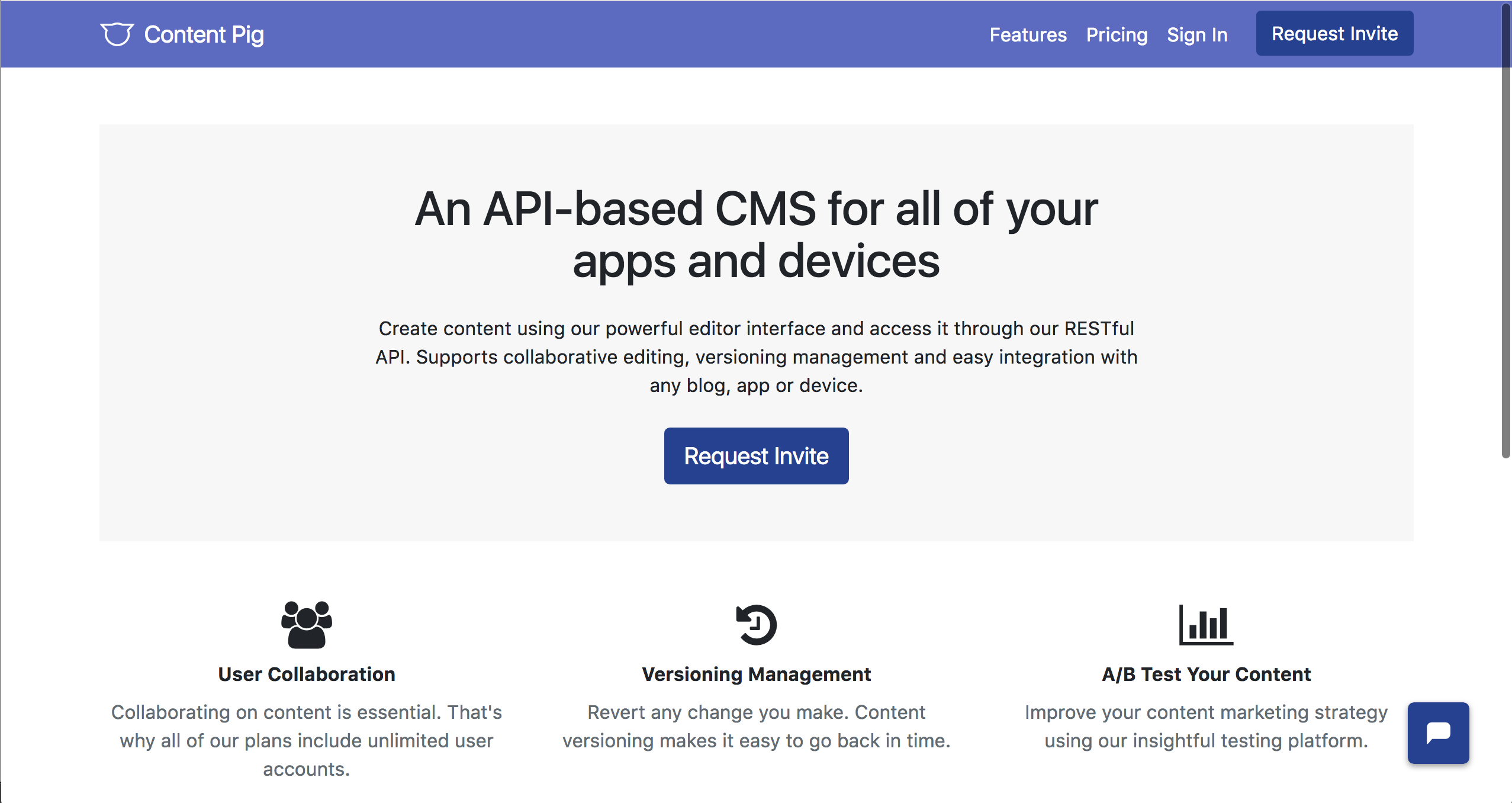1512x803 pixels.
Task: Open the Sign In link
Action: (x=1197, y=35)
